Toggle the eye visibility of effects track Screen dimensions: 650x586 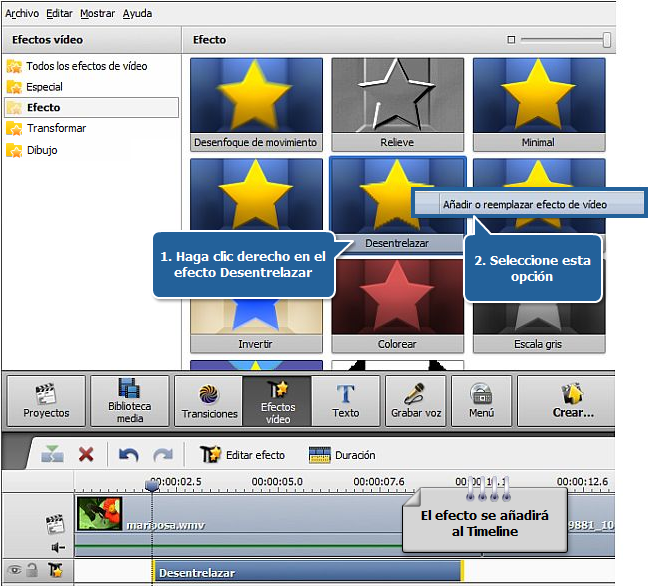pyautogui.click(x=13, y=571)
